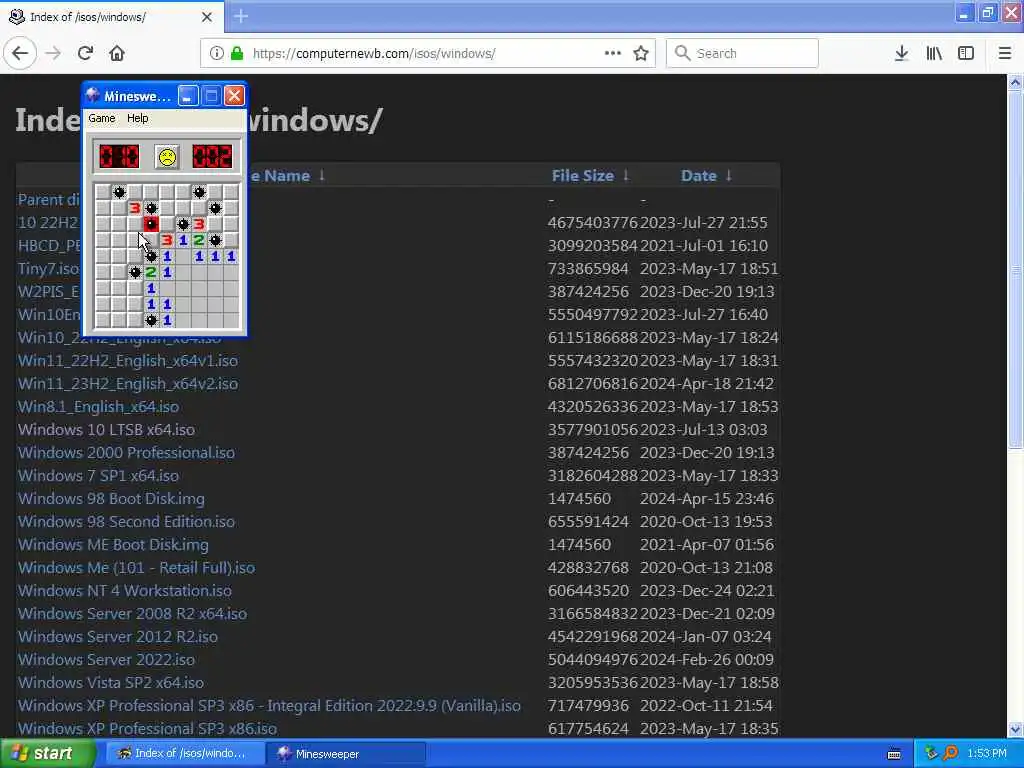1024x768 pixels.
Task: Open Windows 98 Second Edition.iso link
Action: pos(126,521)
